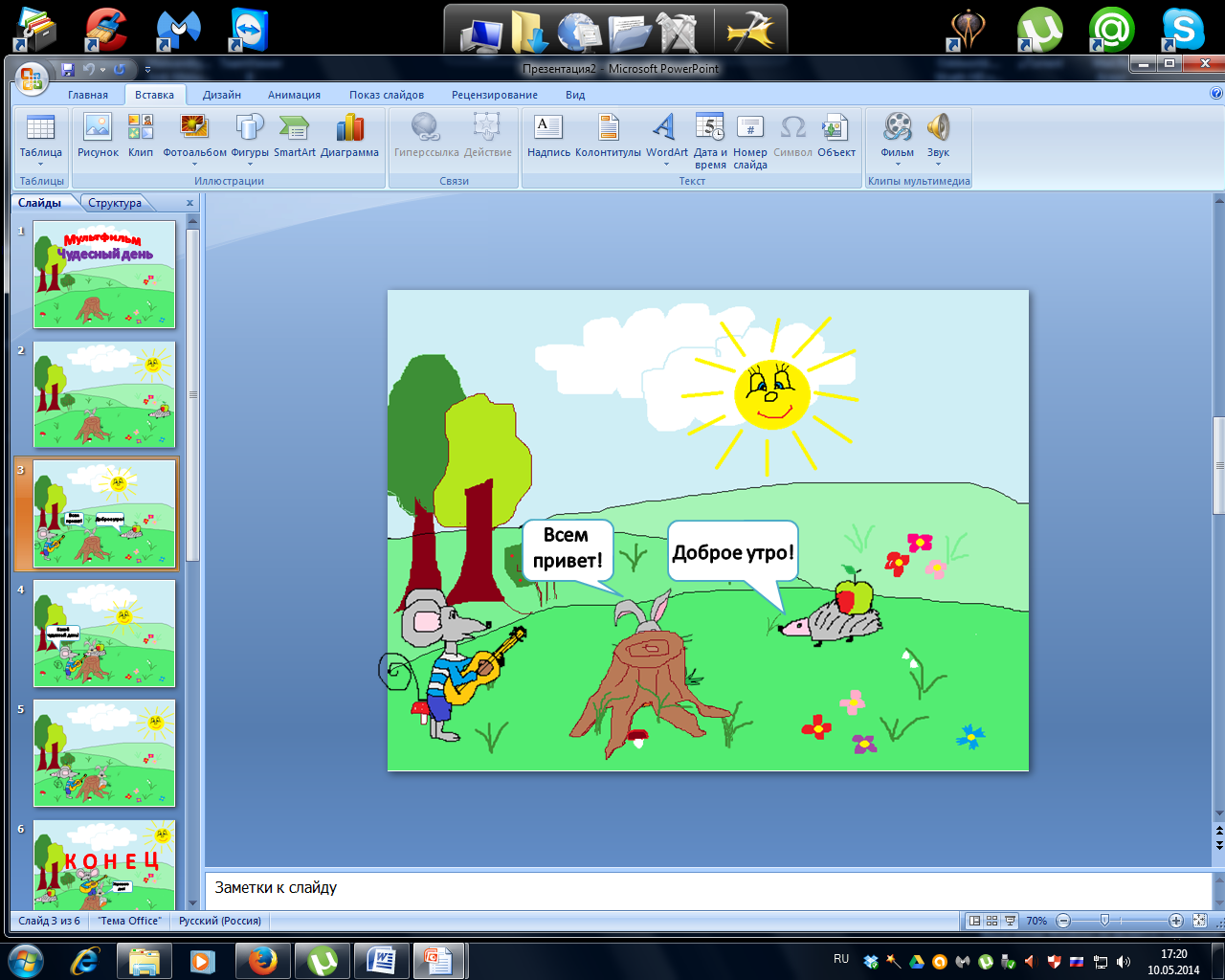
Task: Select slide 4 thumbnail
Action: [x=104, y=633]
